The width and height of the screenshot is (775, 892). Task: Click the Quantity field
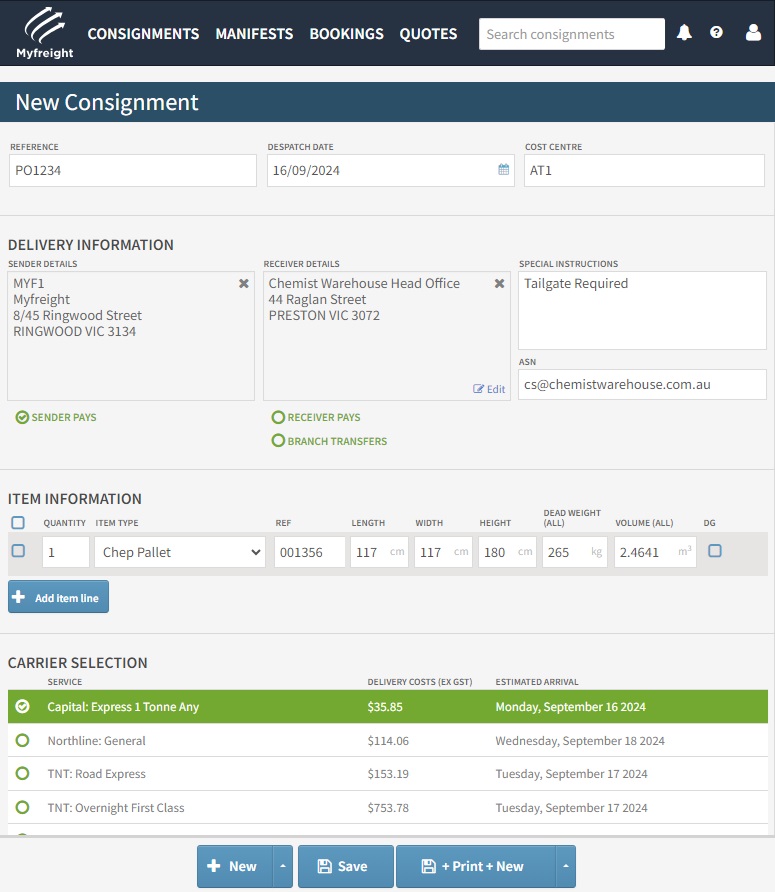click(x=66, y=552)
